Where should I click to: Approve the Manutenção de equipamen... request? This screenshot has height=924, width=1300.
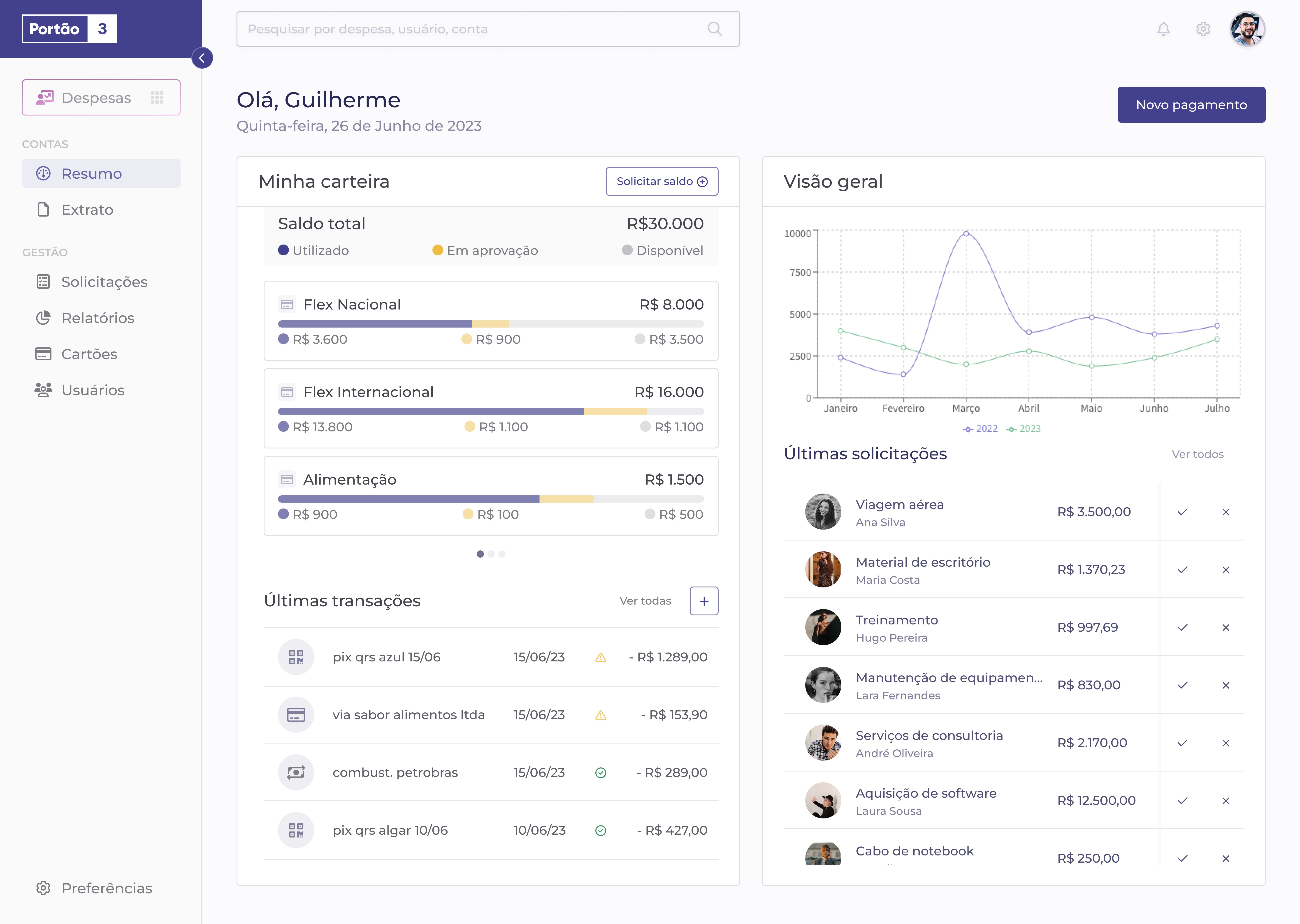[x=1182, y=685]
